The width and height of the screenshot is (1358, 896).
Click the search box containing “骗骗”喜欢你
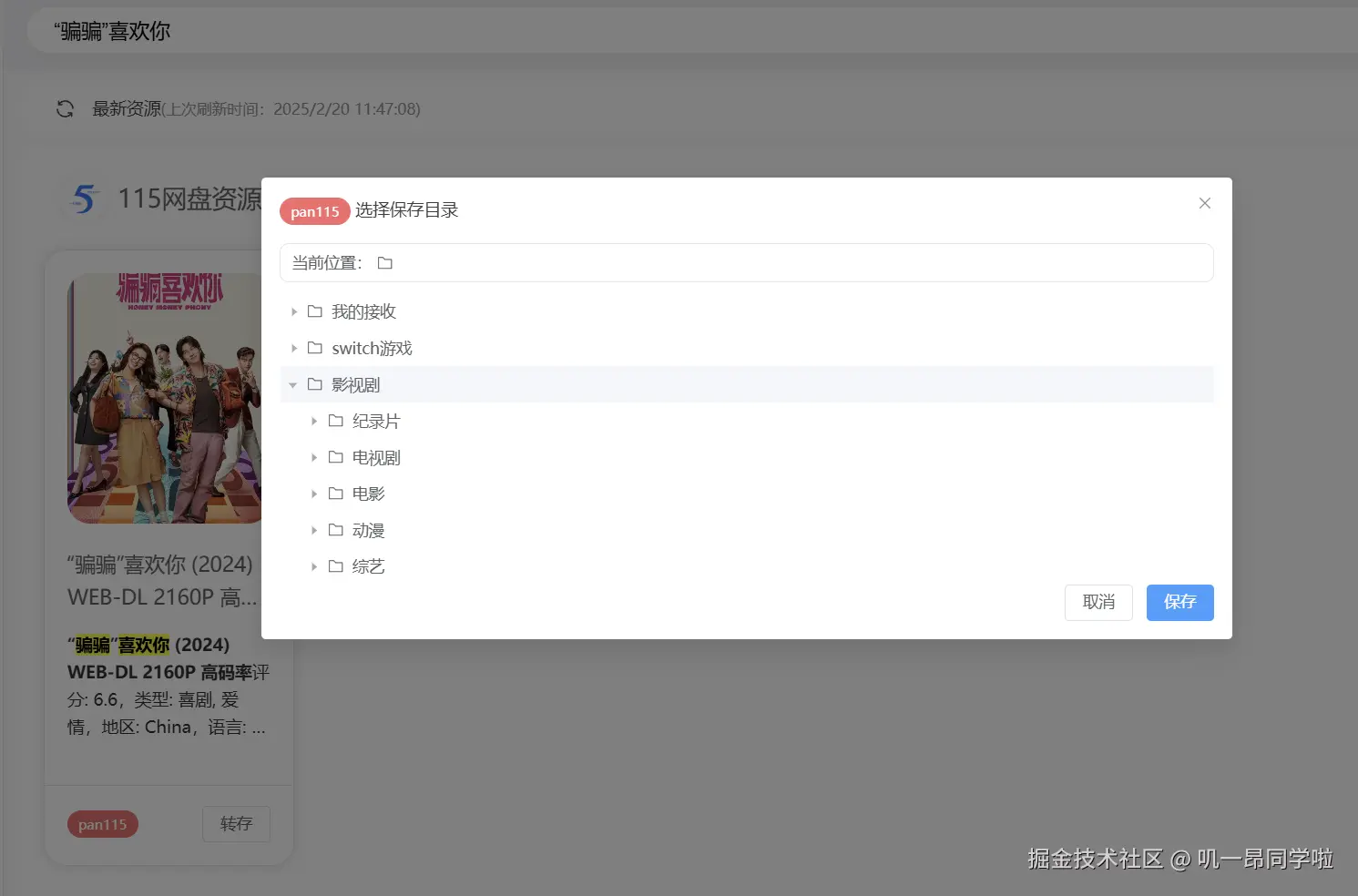[692, 31]
